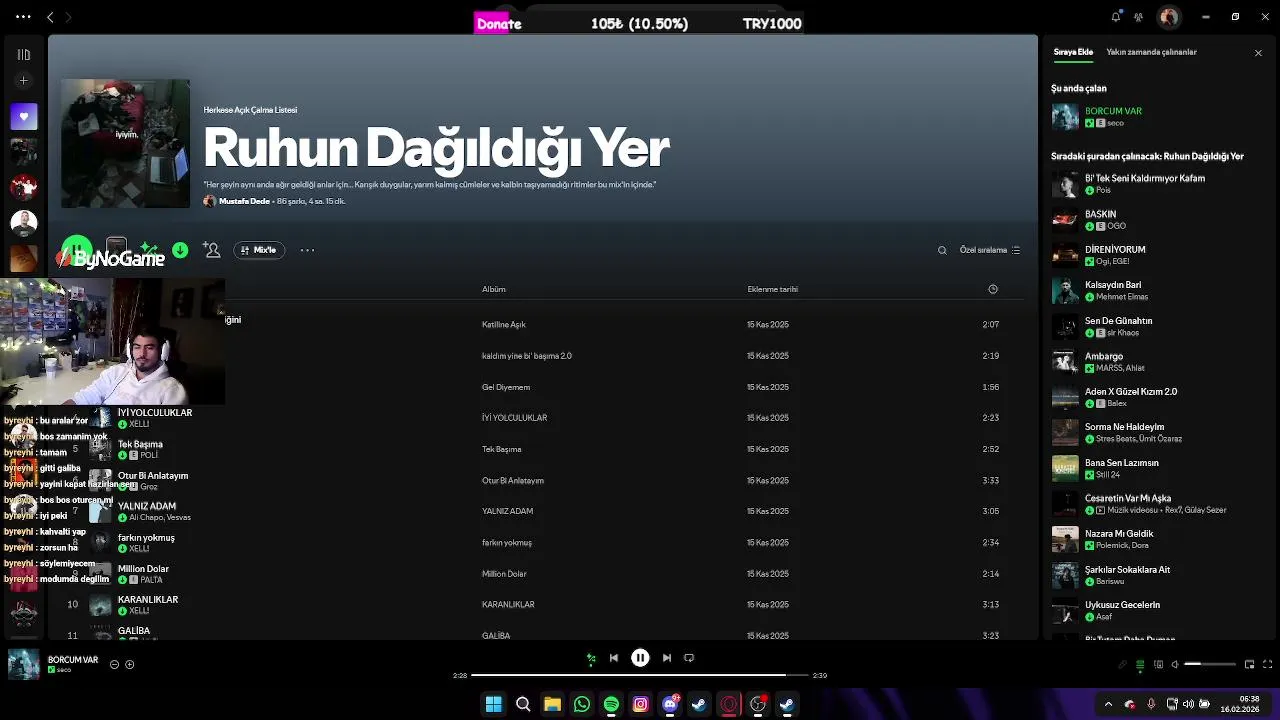
Task: Go forward with the right arrow
Action: pyautogui.click(x=68, y=17)
